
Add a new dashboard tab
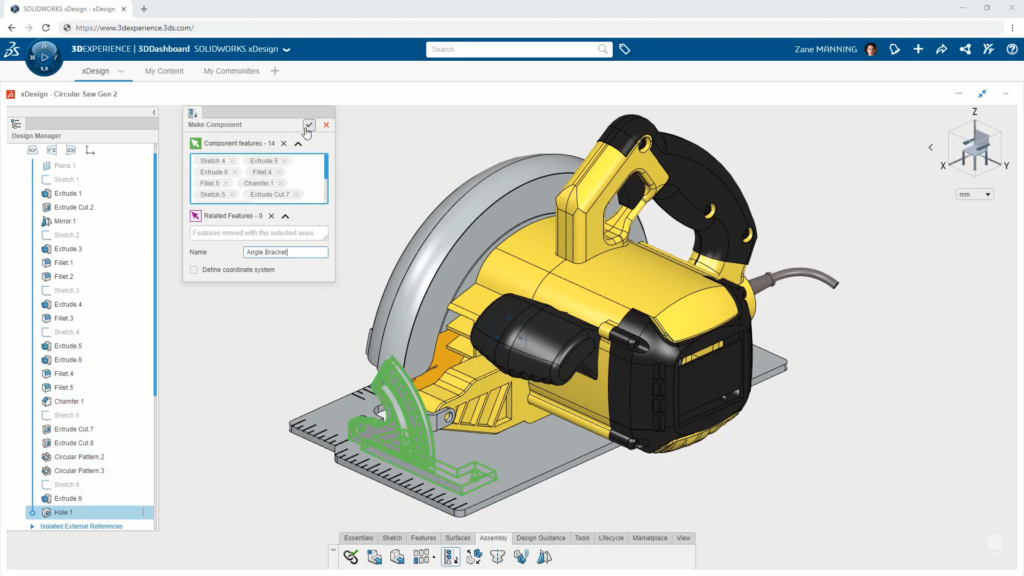tap(275, 71)
